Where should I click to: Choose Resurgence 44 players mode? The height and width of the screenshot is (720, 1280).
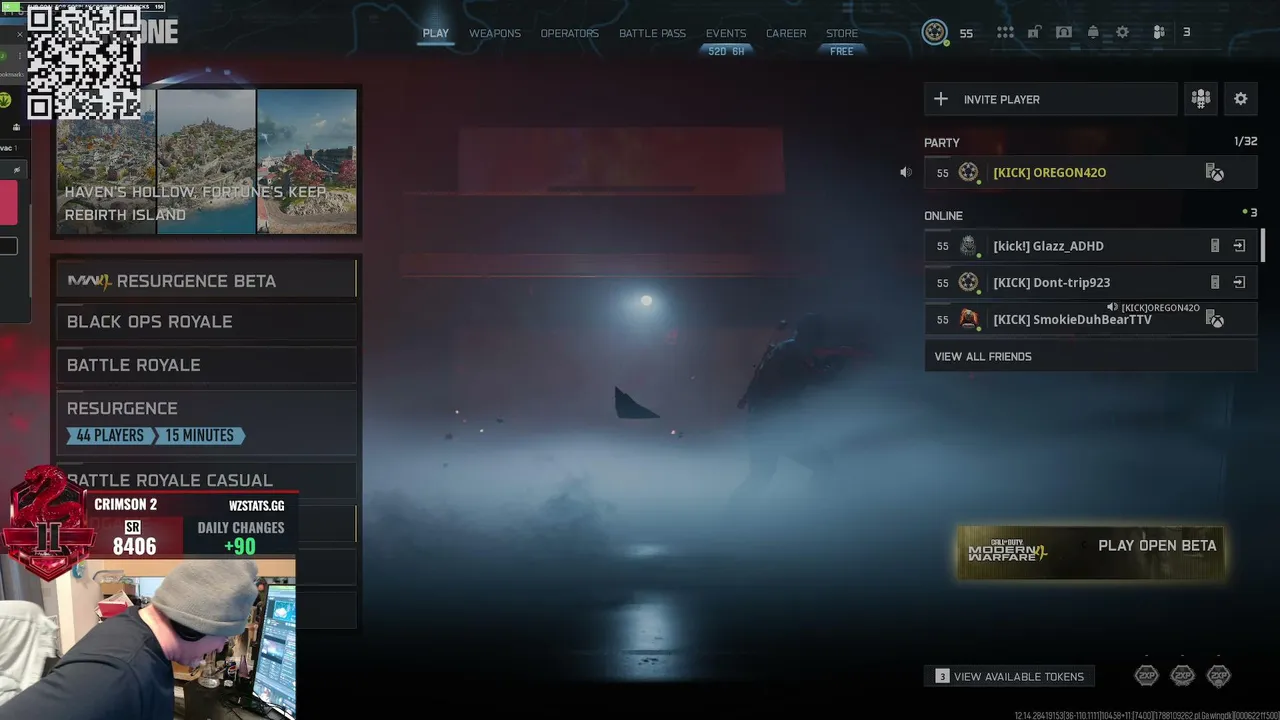pyautogui.click(x=206, y=422)
